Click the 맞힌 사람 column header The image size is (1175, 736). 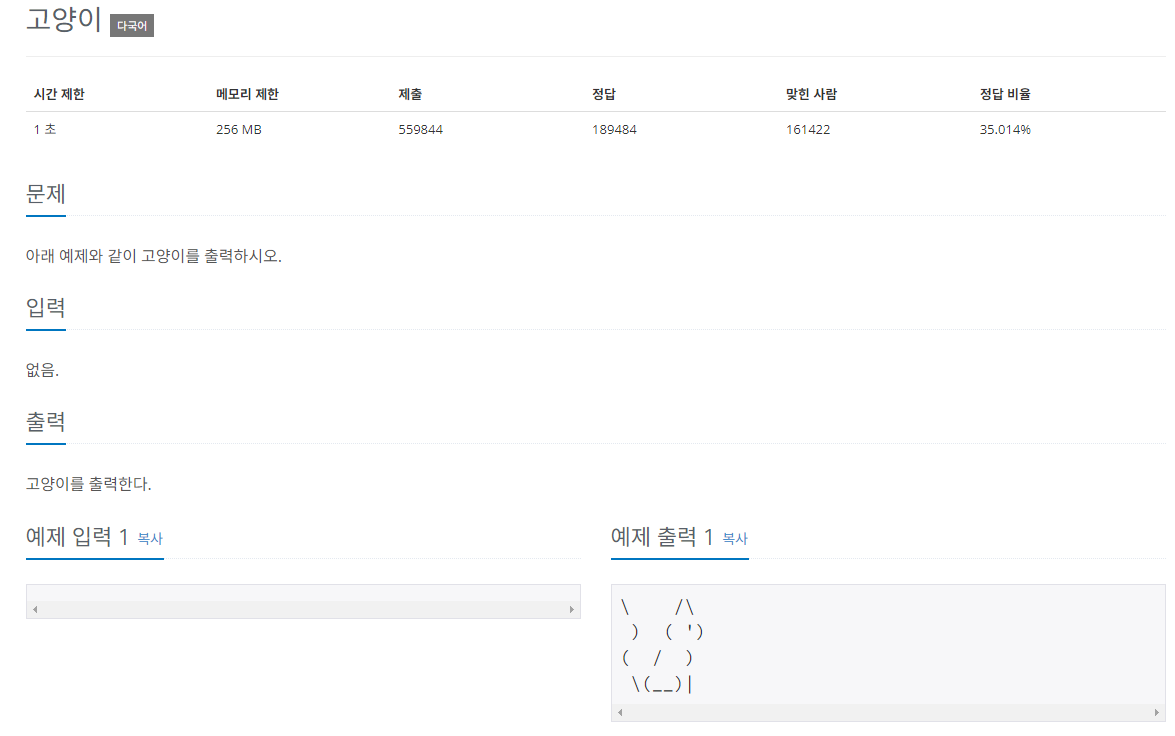[x=812, y=94]
